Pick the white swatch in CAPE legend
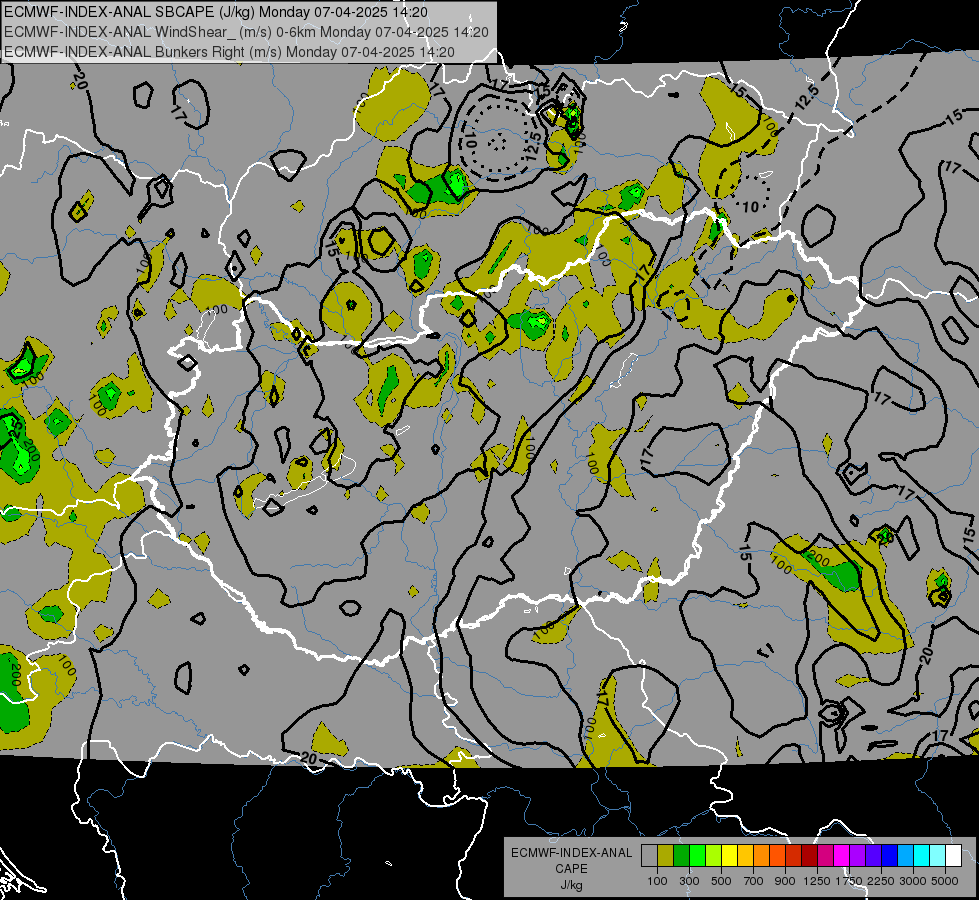 pyautogui.click(x=953, y=856)
